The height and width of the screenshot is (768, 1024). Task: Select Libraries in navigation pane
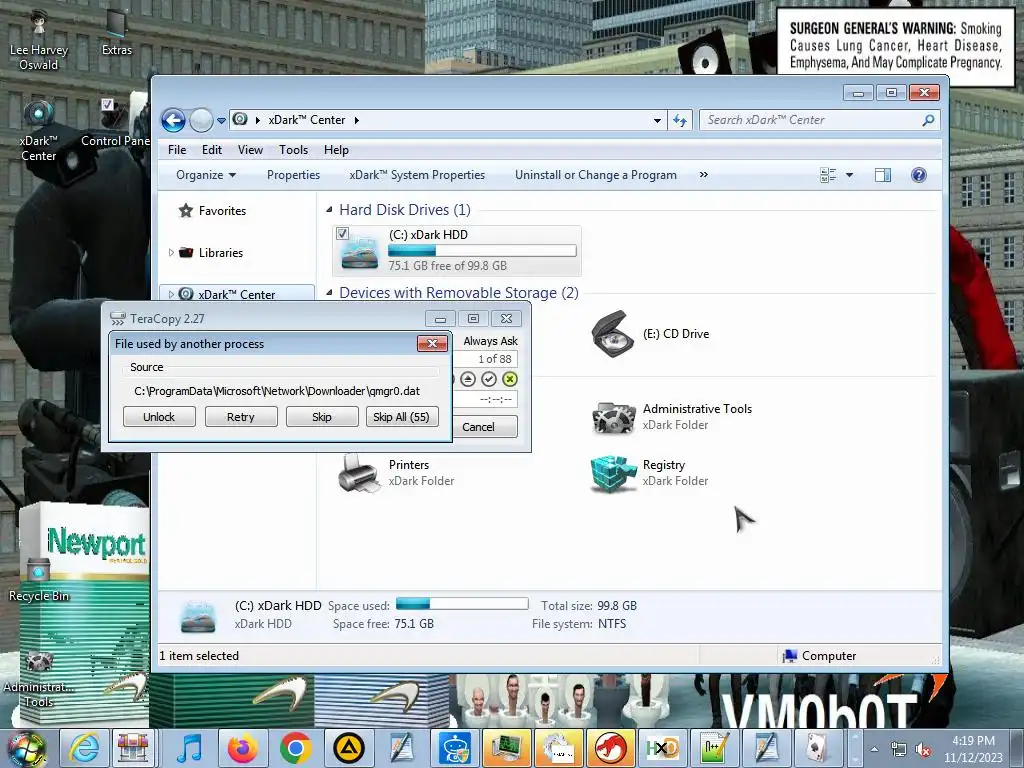click(x=221, y=253)
